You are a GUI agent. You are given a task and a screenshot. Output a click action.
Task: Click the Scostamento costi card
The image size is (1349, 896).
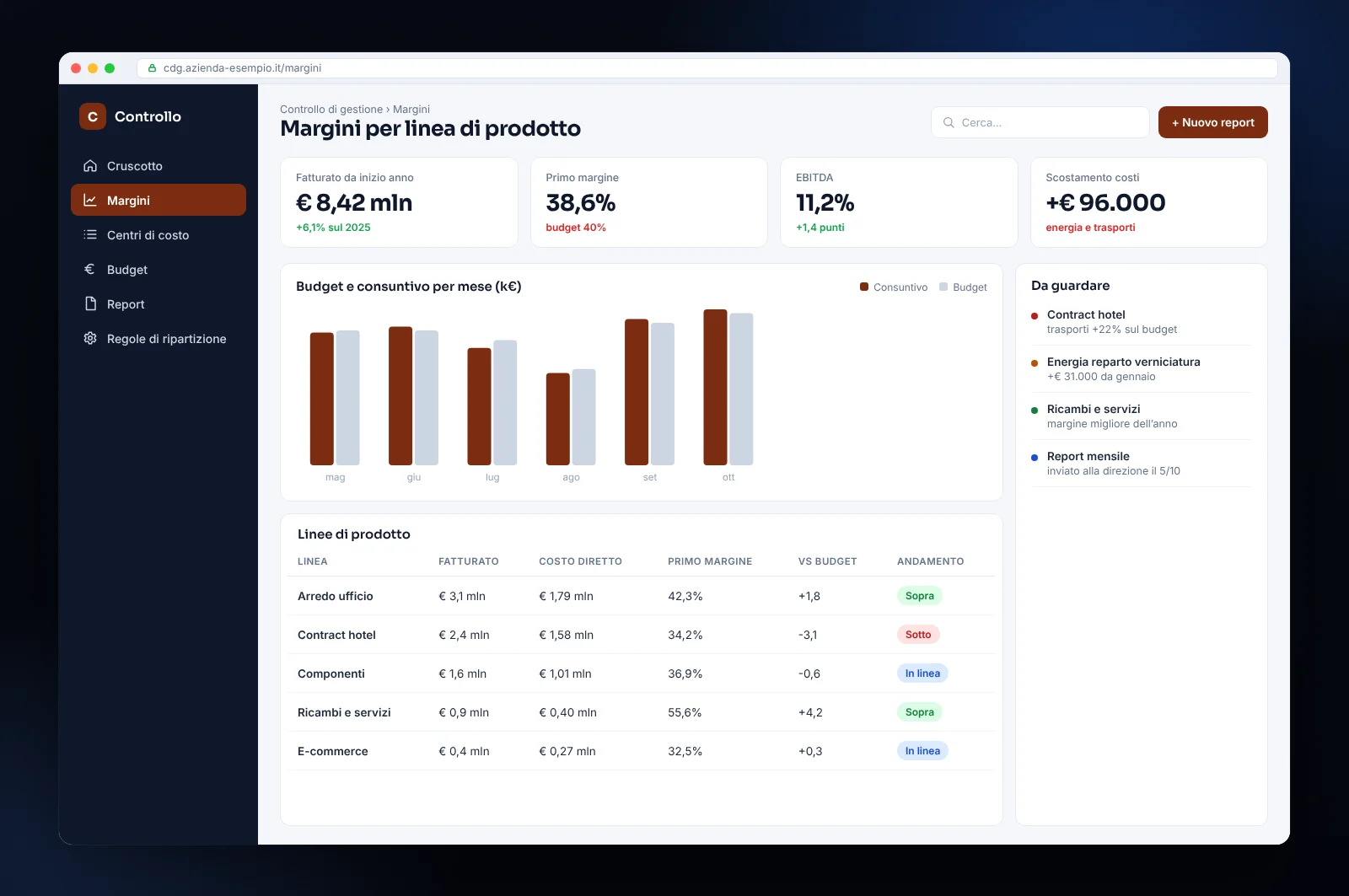click(x=1148, y=202)
